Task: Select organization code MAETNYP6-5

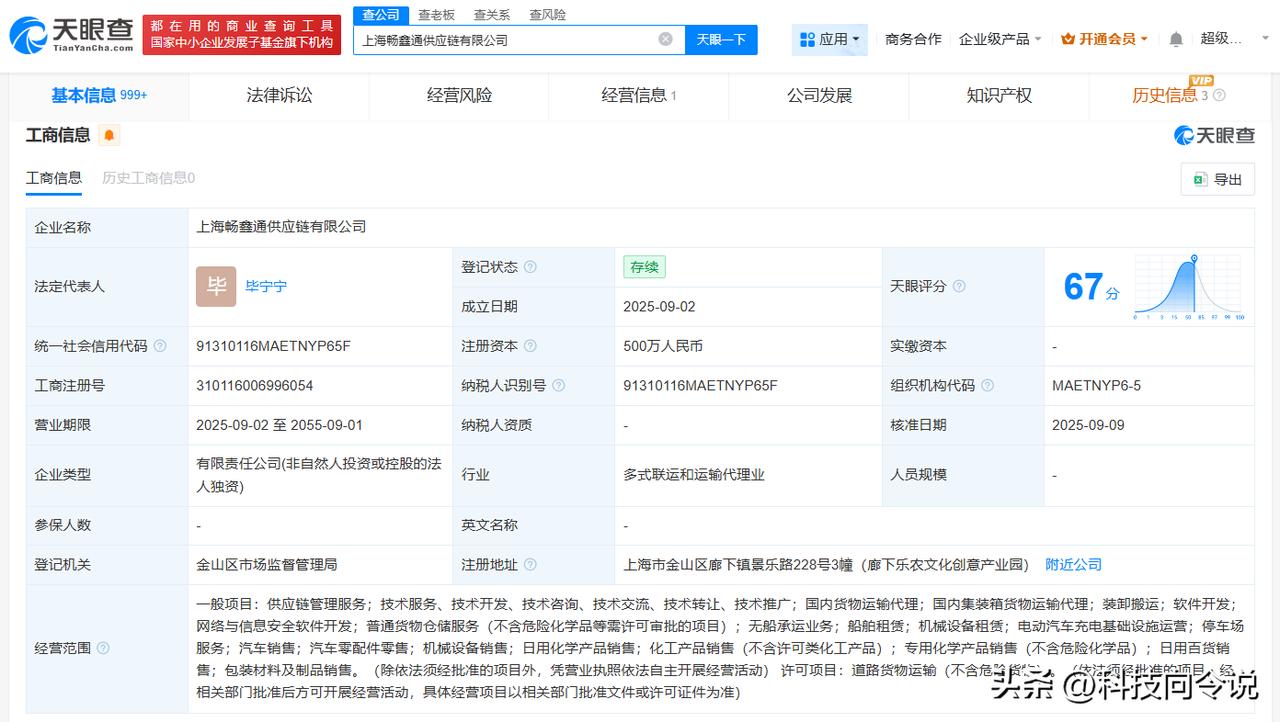Action: point(1096,385)
